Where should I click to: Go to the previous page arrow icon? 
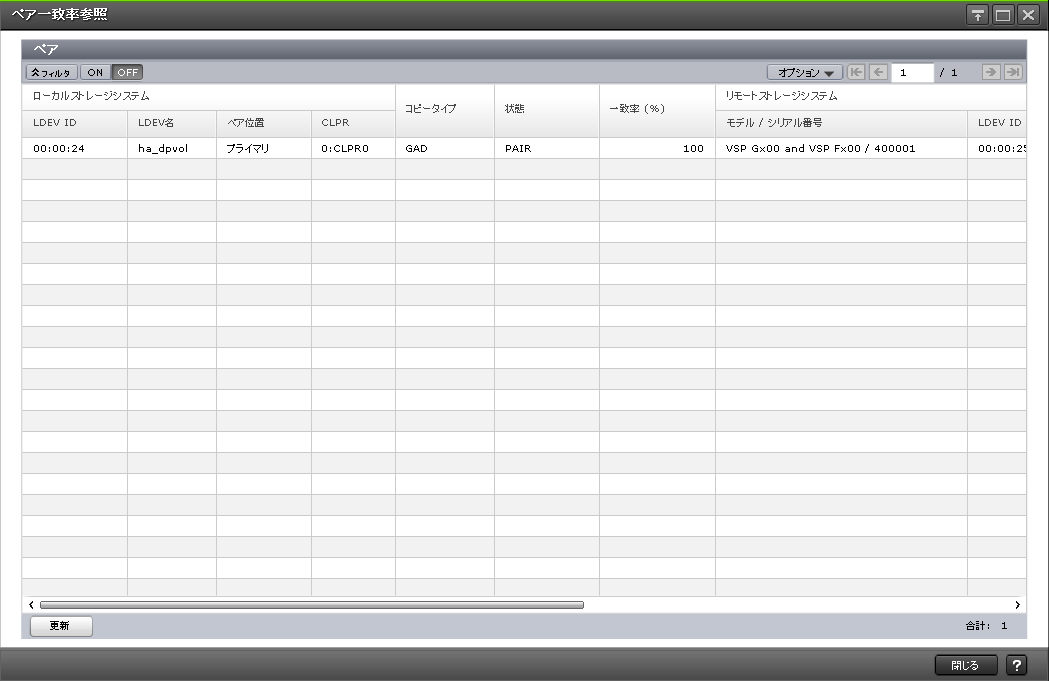(x=876, y=71)
